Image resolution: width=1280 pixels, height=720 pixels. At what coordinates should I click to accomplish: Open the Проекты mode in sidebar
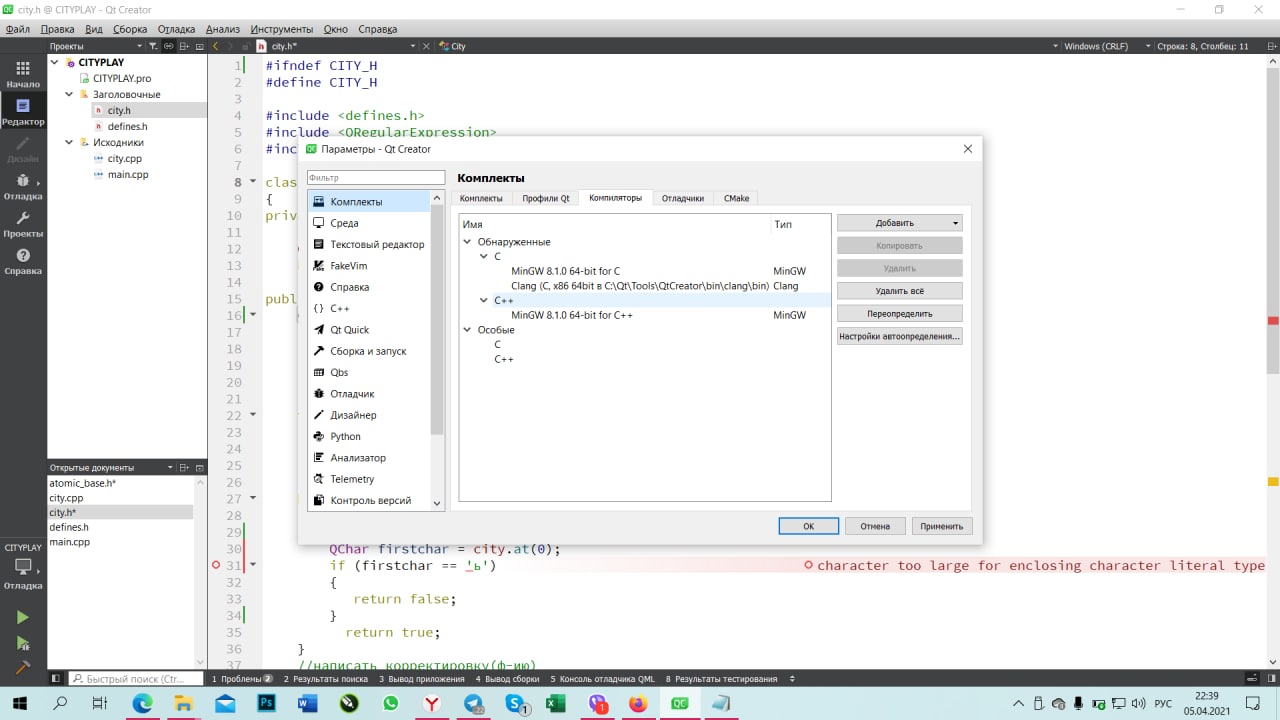(x=23, y=224)
